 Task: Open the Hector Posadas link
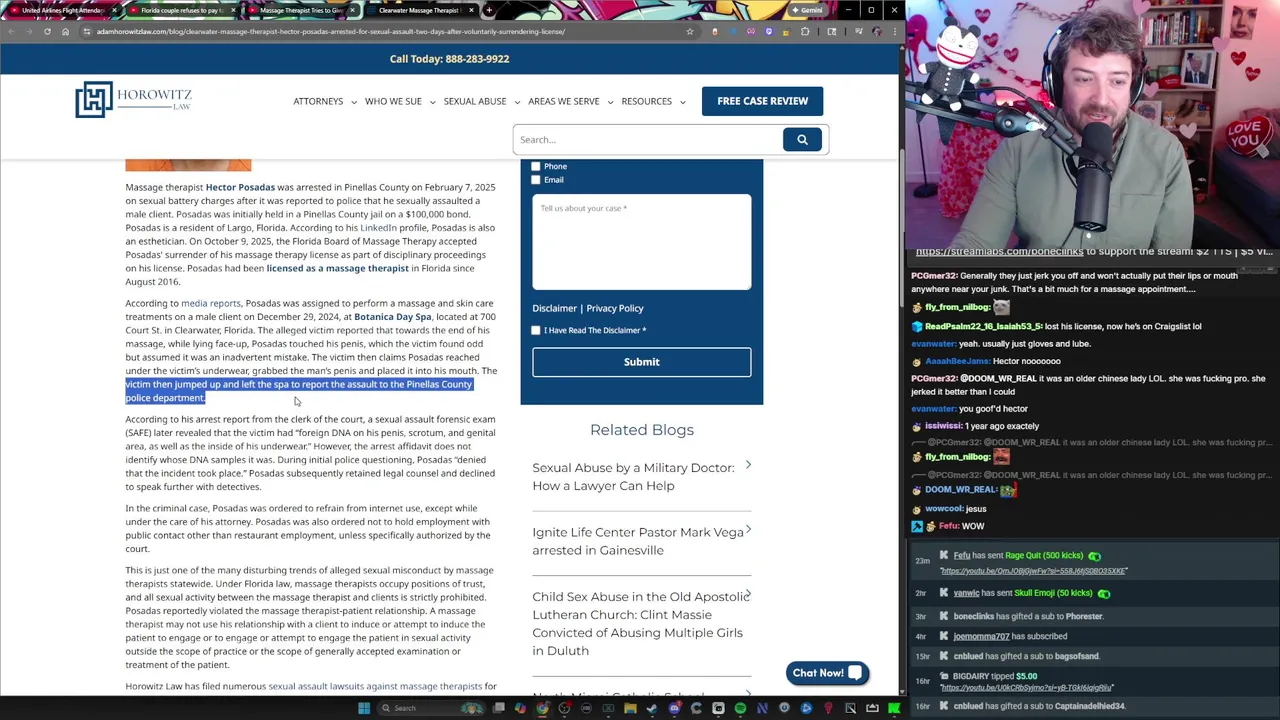tap(240, 187)
